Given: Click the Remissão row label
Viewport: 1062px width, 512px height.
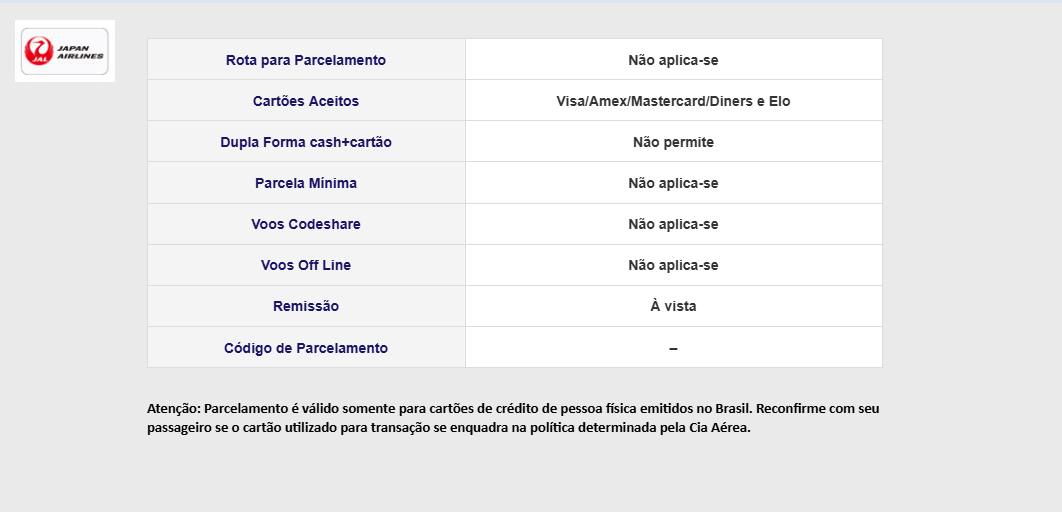Looking at the screenshot, I should (x=306, y=306).
